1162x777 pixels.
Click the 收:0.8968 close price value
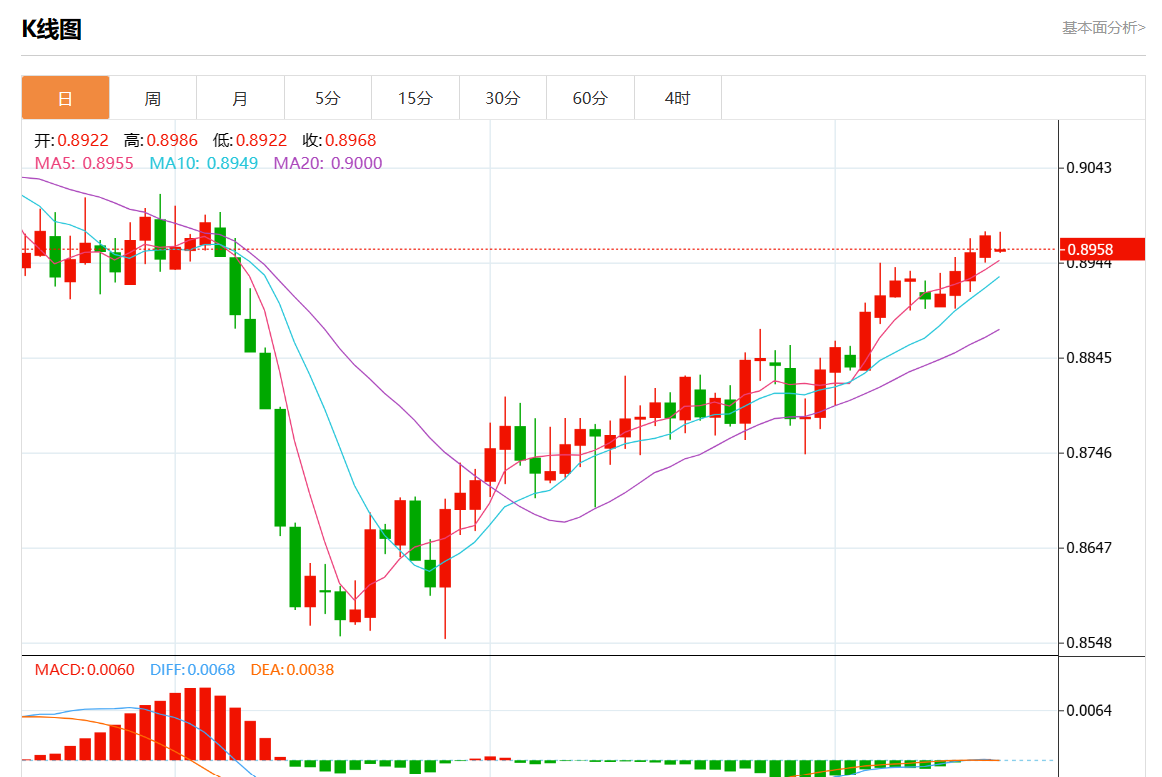(x=339, y=140)
